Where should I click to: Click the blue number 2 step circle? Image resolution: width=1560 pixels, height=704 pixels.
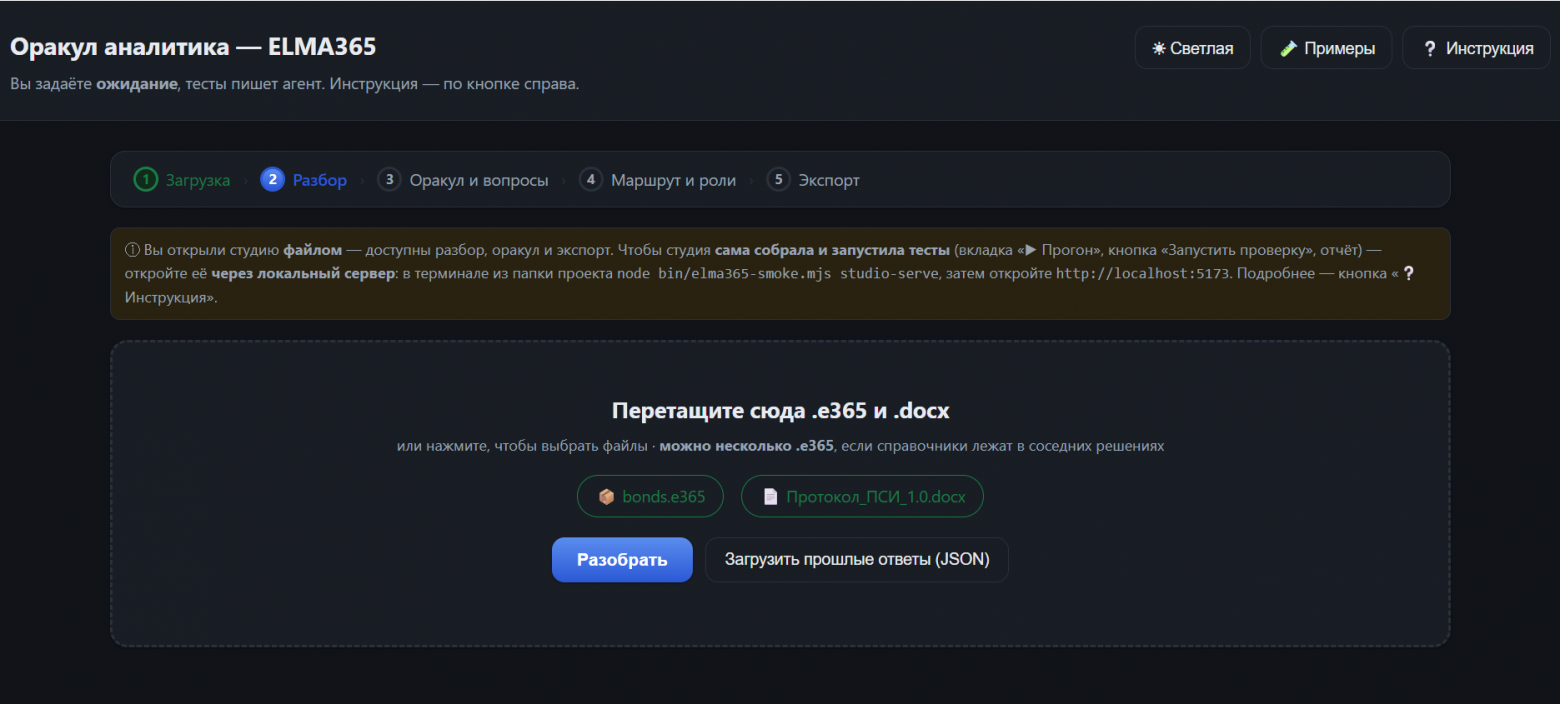(272, 180)
